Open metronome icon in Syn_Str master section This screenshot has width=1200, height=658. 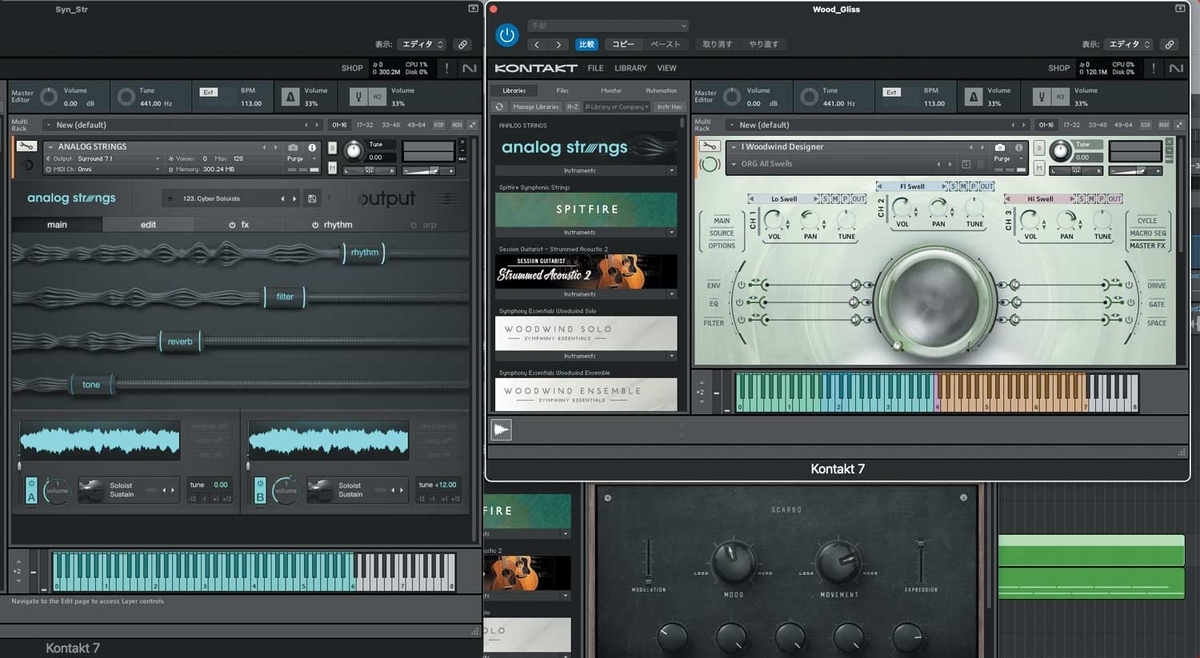pyautogui.click(x=290, y=96)
